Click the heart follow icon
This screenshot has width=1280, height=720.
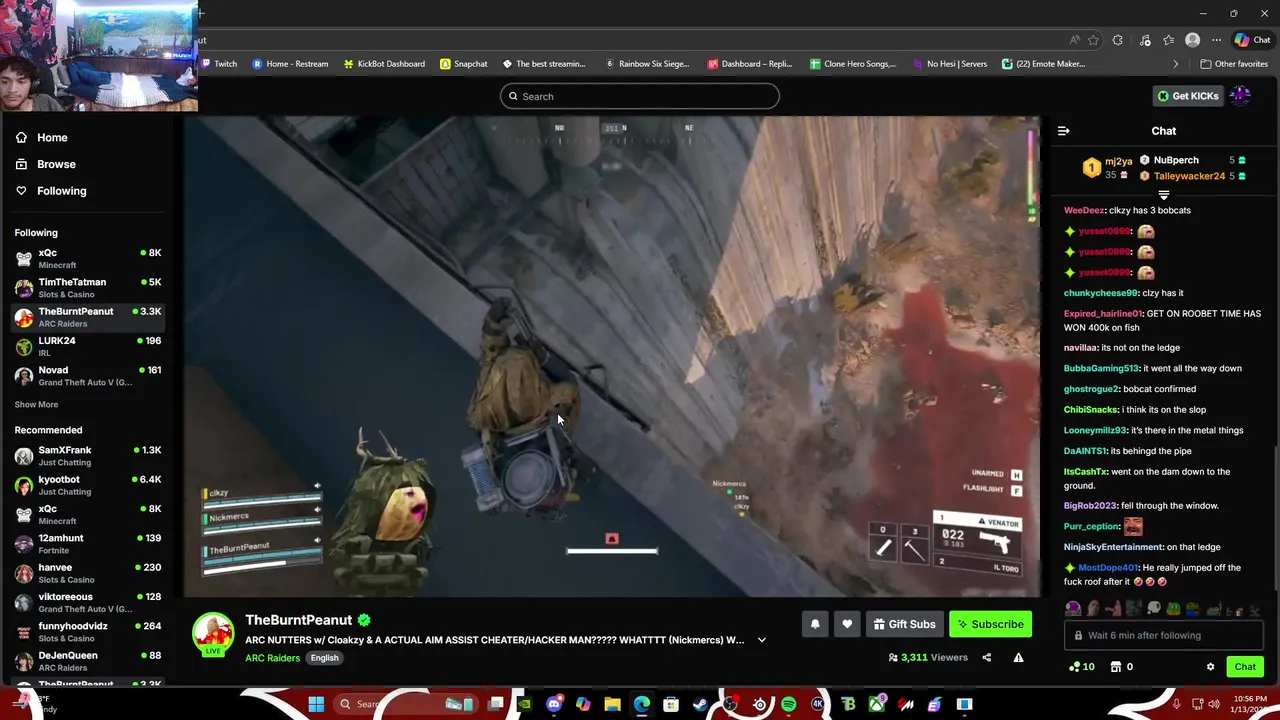coord(847,624)
